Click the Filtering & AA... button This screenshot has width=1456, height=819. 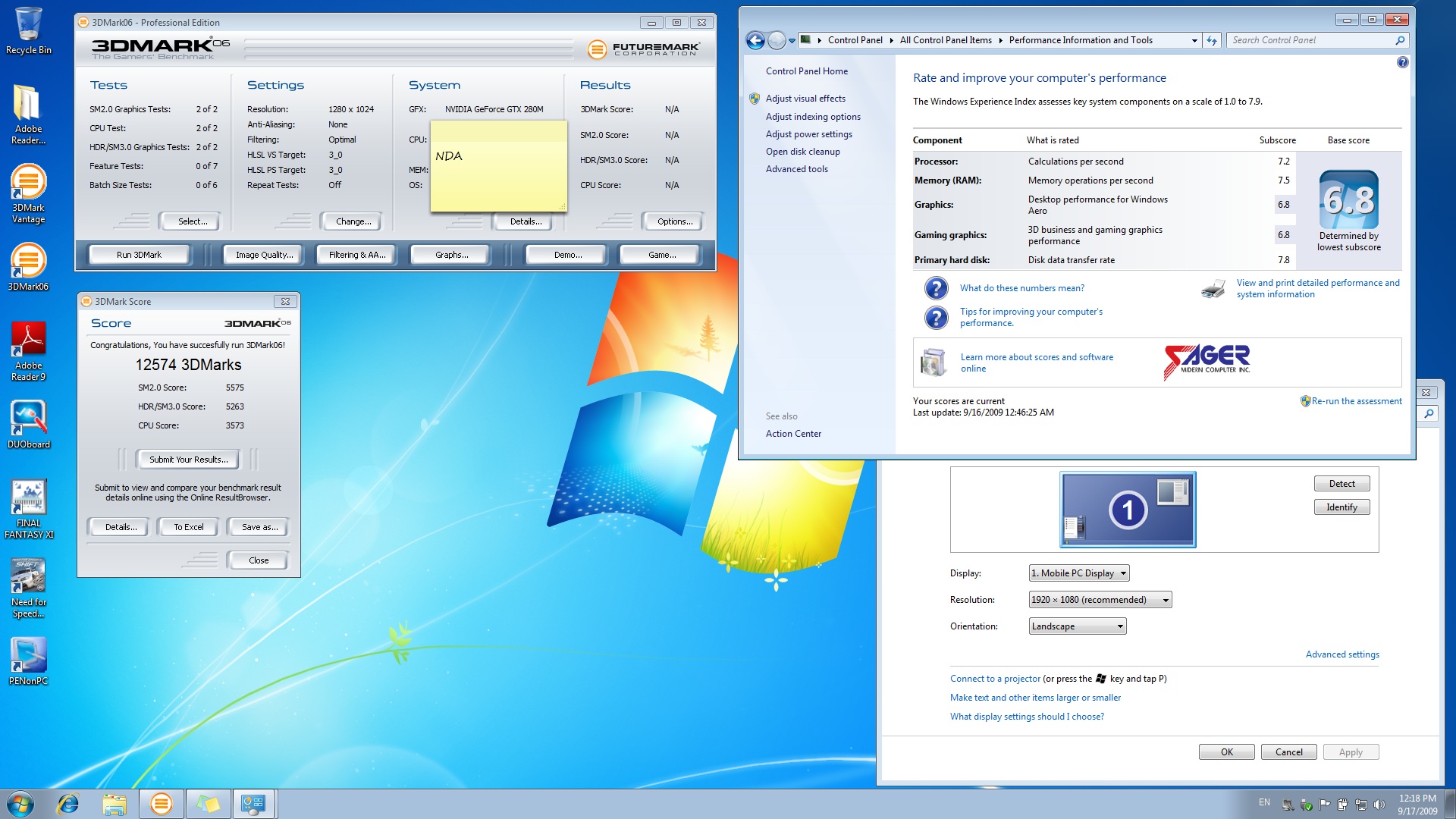tap(357, 255)
